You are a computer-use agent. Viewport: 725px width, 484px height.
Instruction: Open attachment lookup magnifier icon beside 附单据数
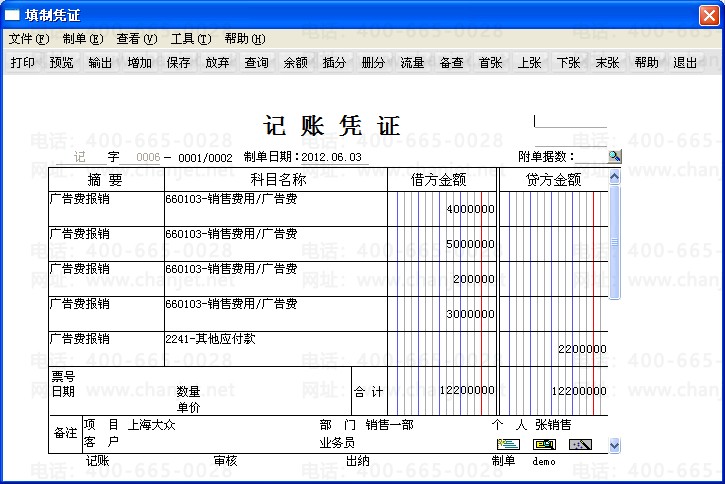[614, 157]
